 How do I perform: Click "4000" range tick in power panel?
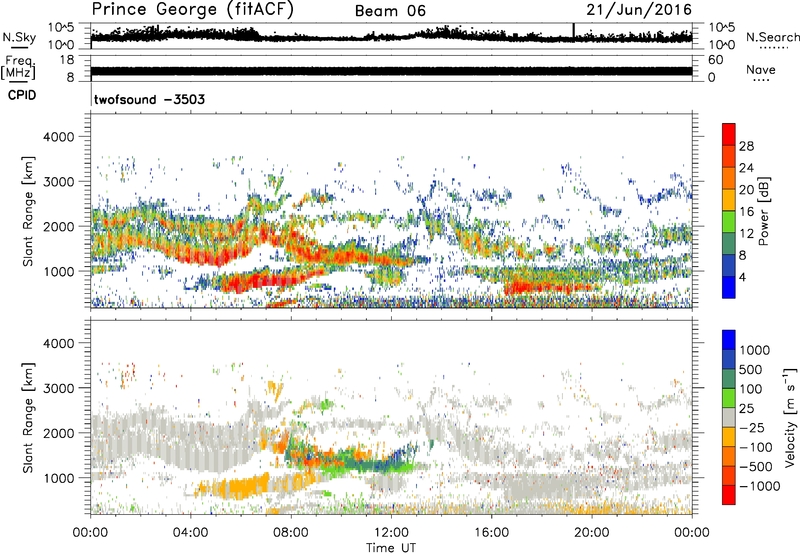[59, 137]
